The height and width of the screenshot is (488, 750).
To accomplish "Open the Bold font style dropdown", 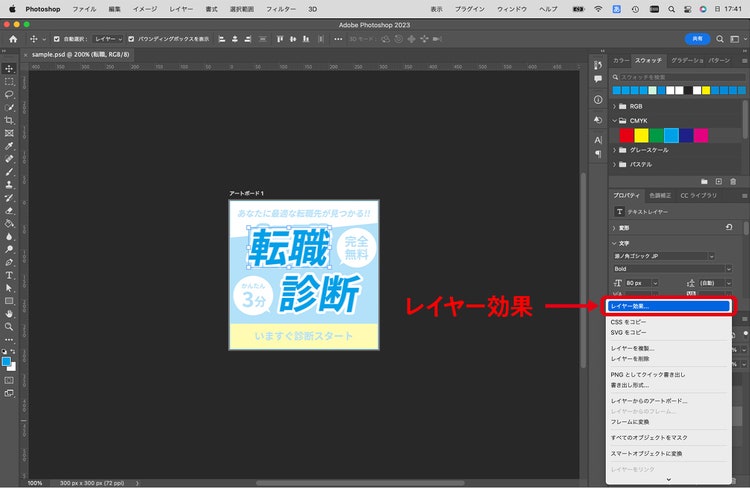I will pos(728,269).
